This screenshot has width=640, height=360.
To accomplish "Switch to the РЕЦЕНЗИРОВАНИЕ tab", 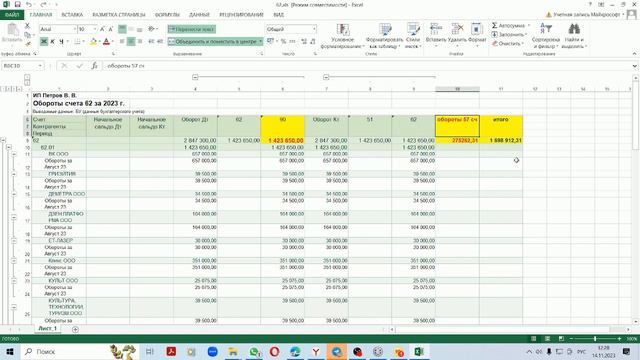I will click(x=241, y=15).
